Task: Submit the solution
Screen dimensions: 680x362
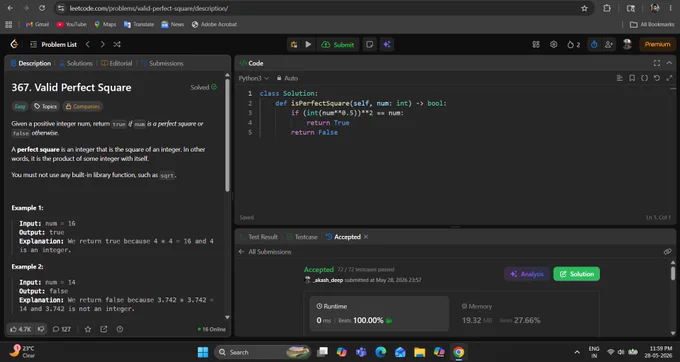Action: (338, 44)
